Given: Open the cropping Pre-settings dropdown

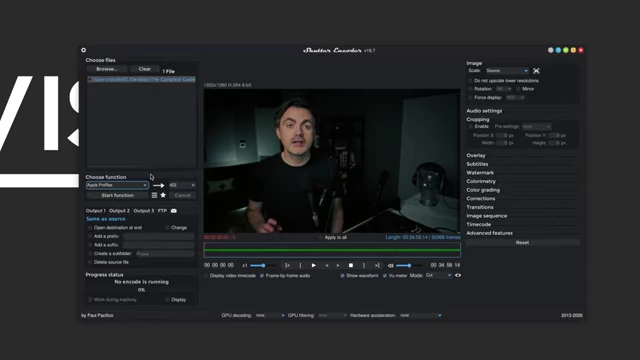Looking at the screenshot, I should point(537,127).
